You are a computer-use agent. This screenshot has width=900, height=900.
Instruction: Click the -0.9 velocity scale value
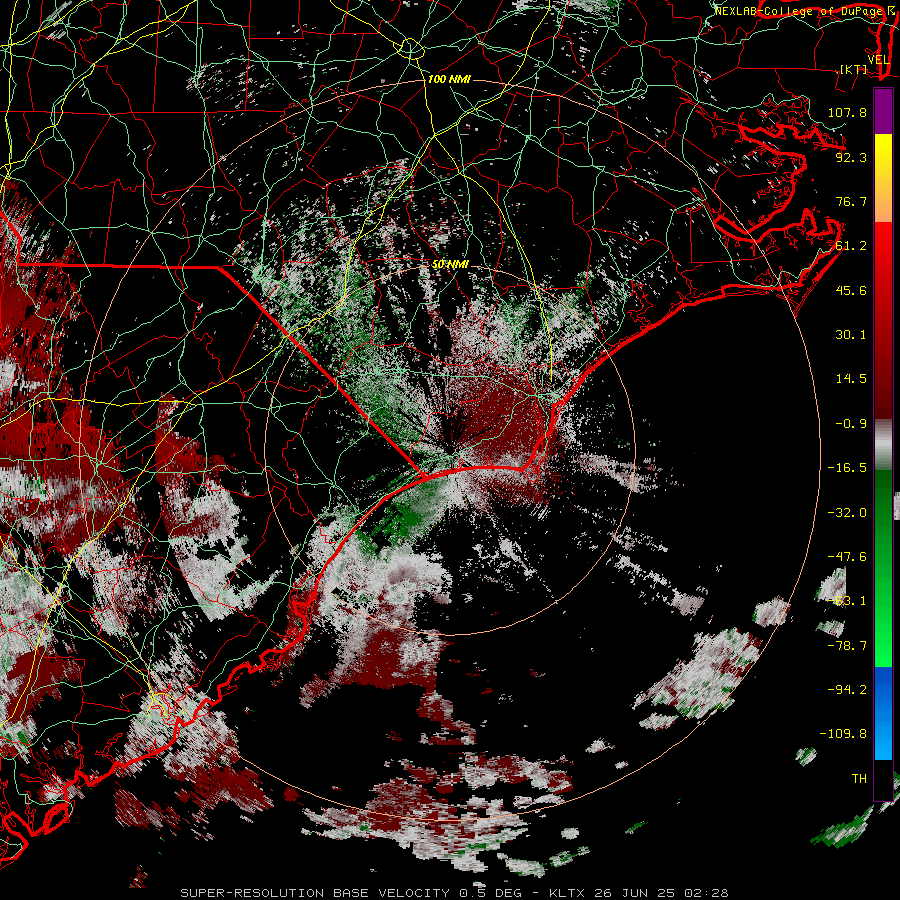[x=851, y=424]
